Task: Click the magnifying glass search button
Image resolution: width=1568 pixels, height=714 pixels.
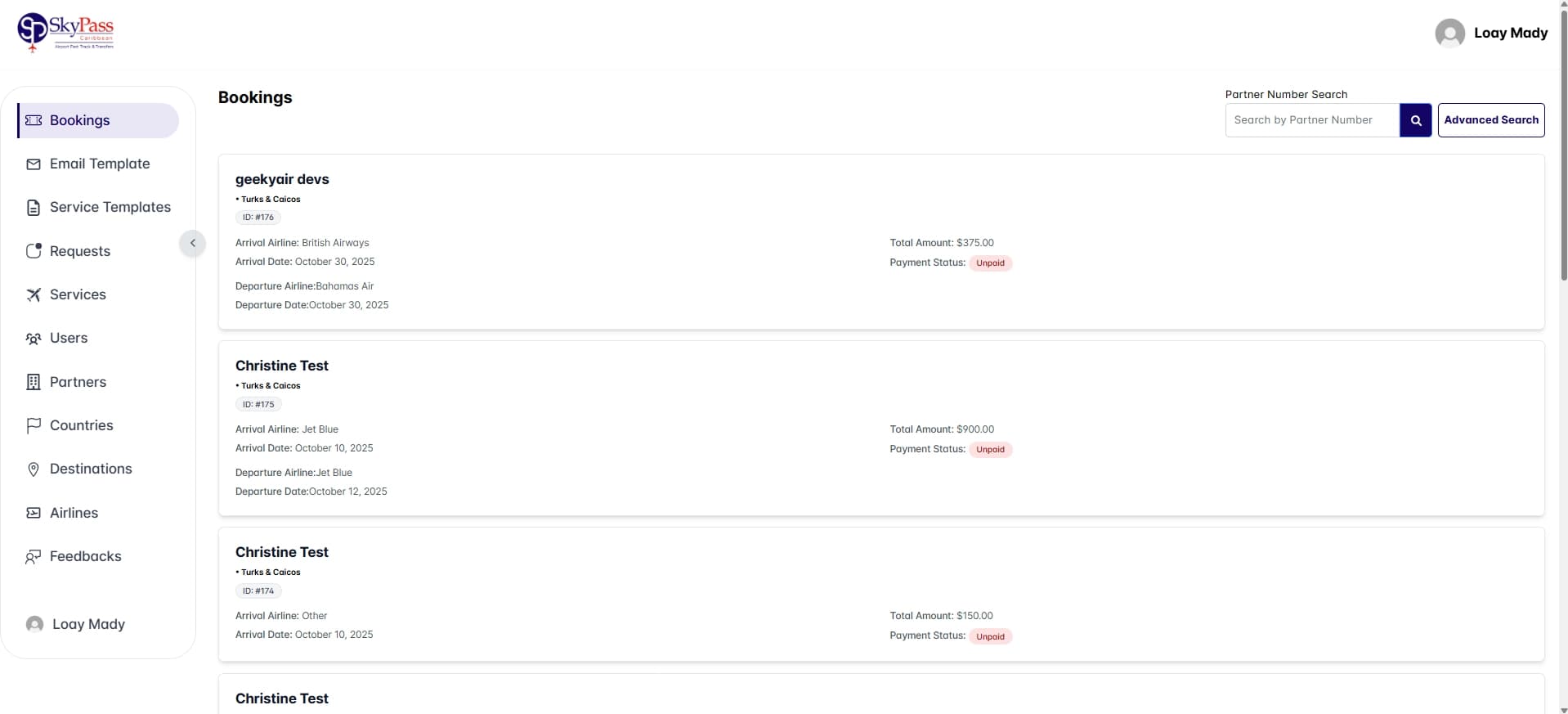Action: pos(1415,120)
